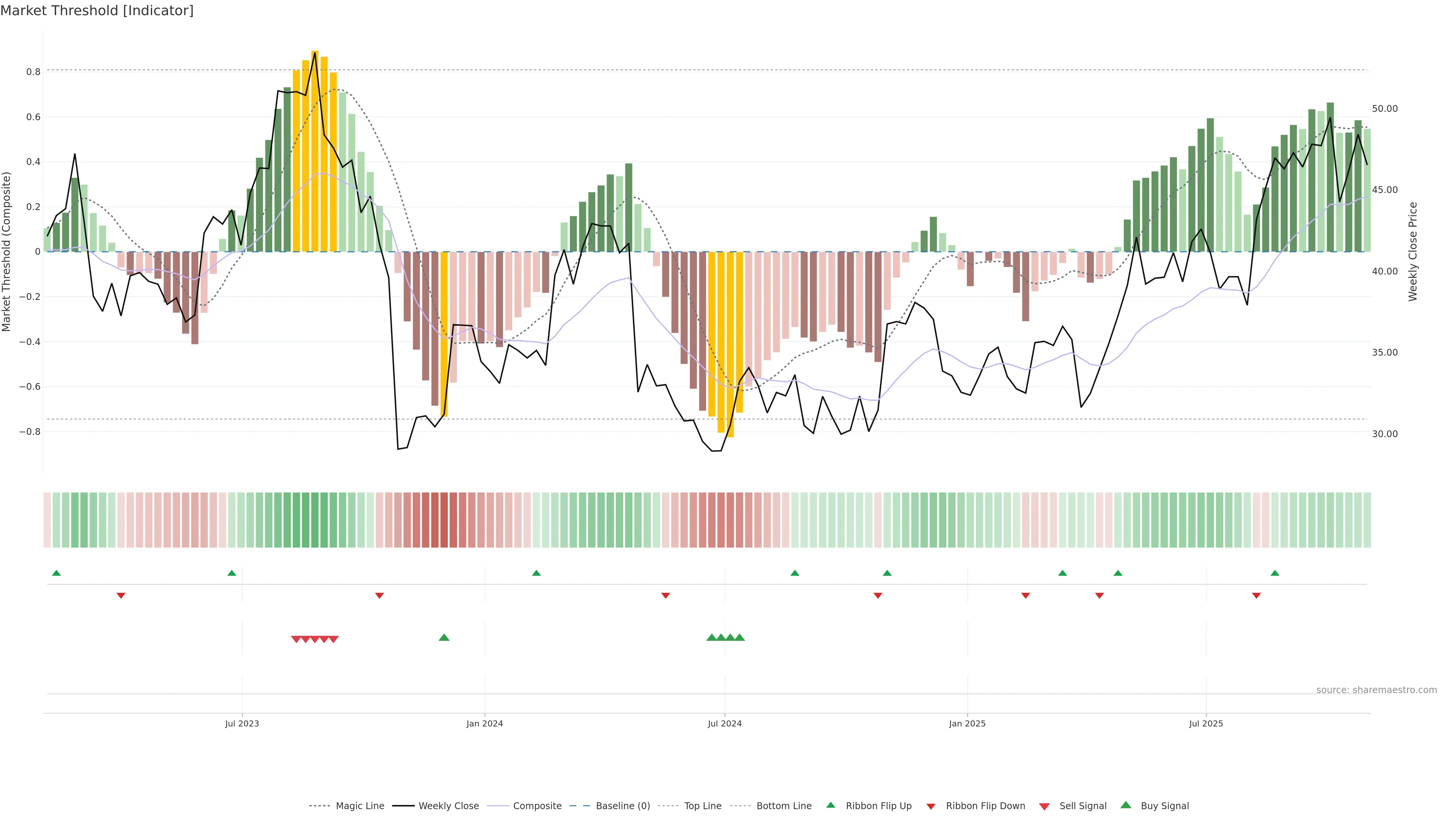Viewport: 1456px width, 819px height.
Task: Click the Market Threshold [Indicator] title
Action: point(97,11)
